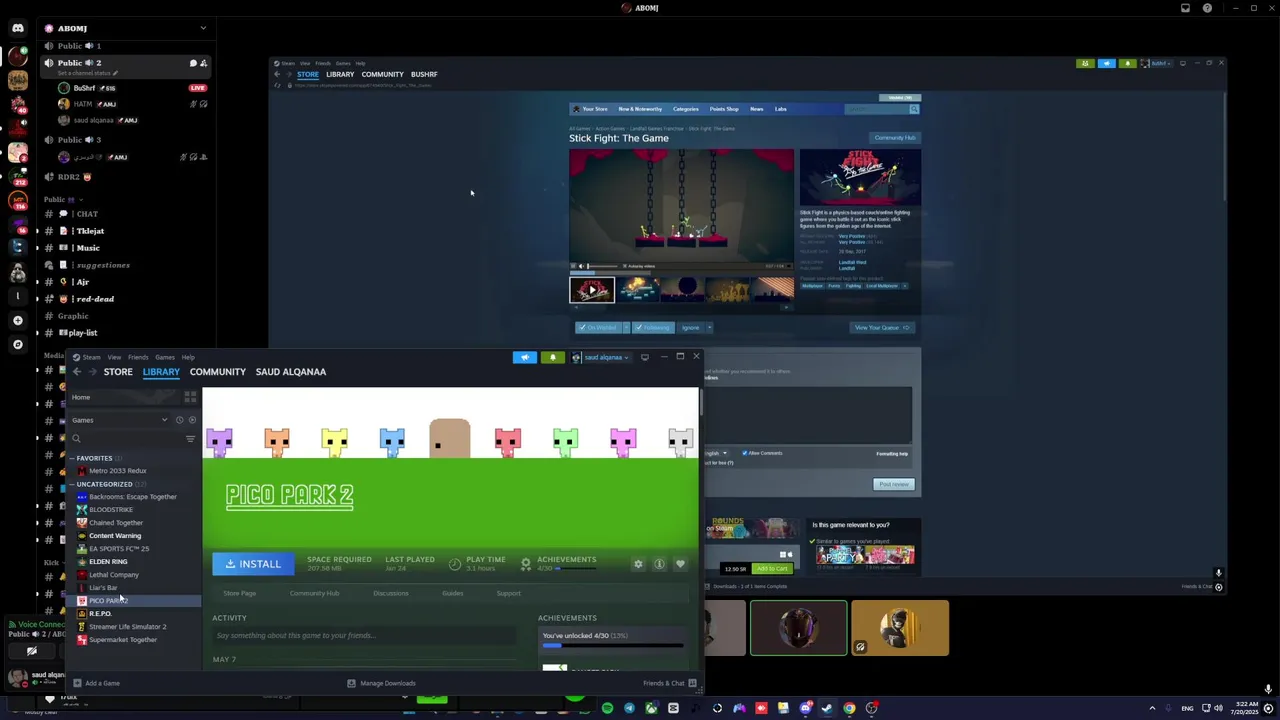Collapse the FAVORITES category

tap(72, 458)
